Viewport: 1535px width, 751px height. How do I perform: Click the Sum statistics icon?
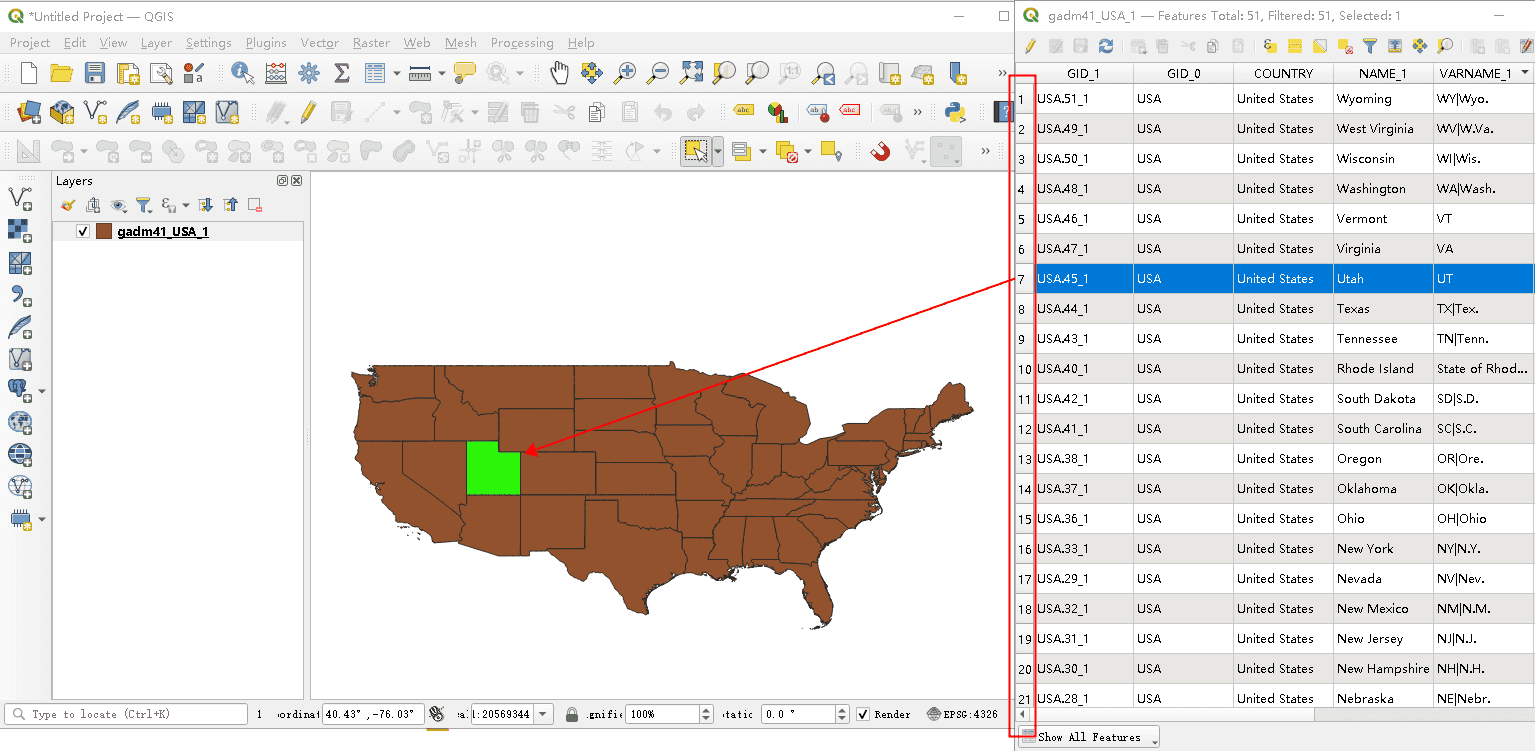click(x=341, y=72)
